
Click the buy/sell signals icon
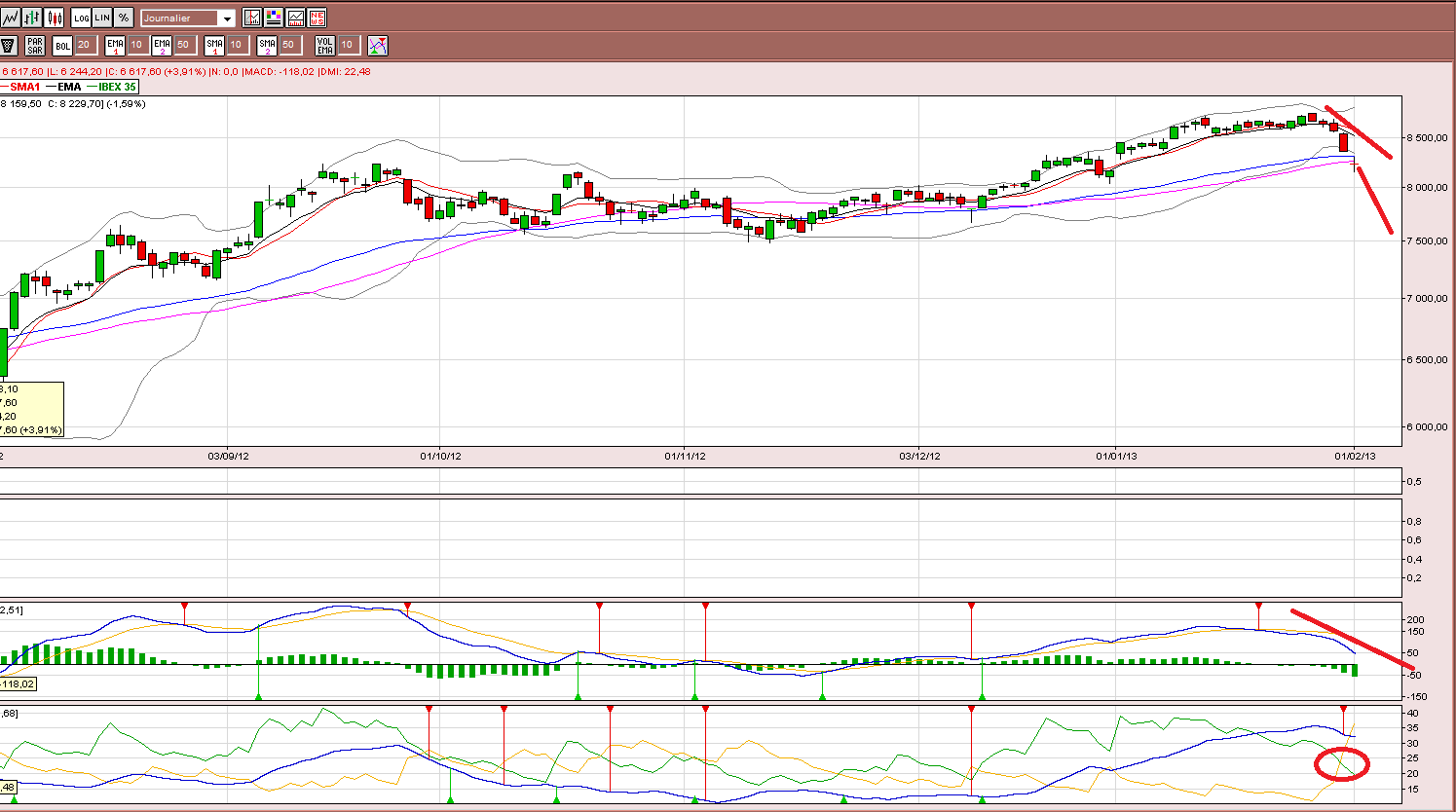point(378,45)
